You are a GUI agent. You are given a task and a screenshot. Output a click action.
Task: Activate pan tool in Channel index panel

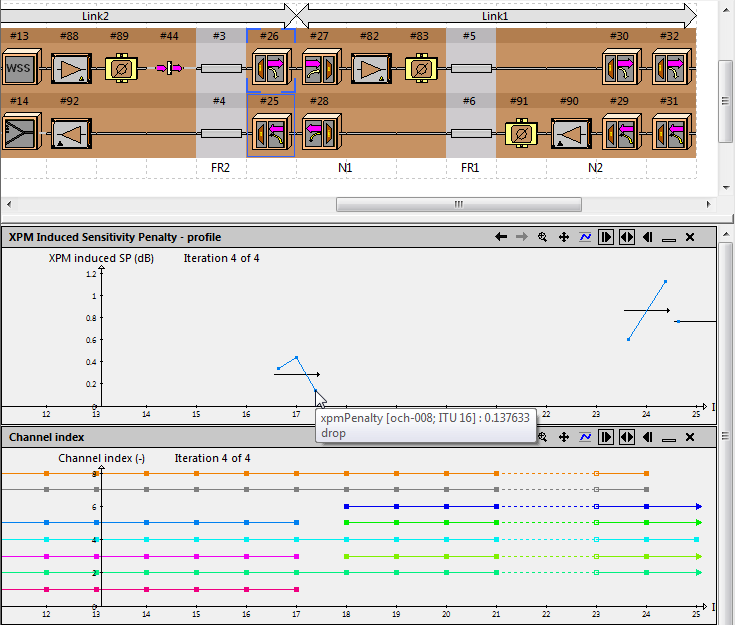(564, 437)
